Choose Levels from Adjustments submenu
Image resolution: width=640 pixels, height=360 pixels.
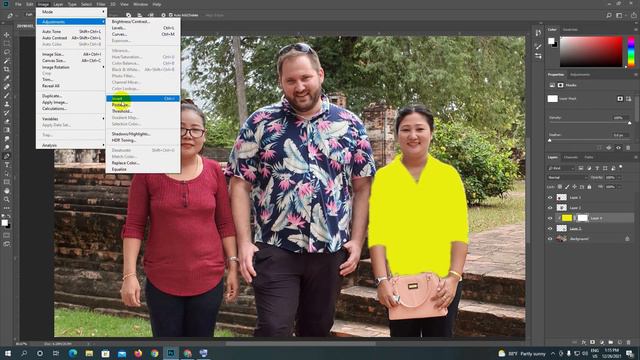click(143, 28)
